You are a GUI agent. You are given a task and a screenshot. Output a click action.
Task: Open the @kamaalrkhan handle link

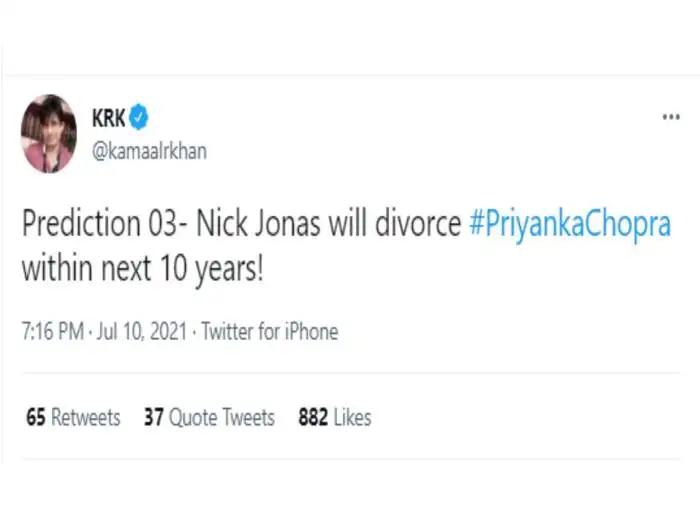[x=149, y=150]
